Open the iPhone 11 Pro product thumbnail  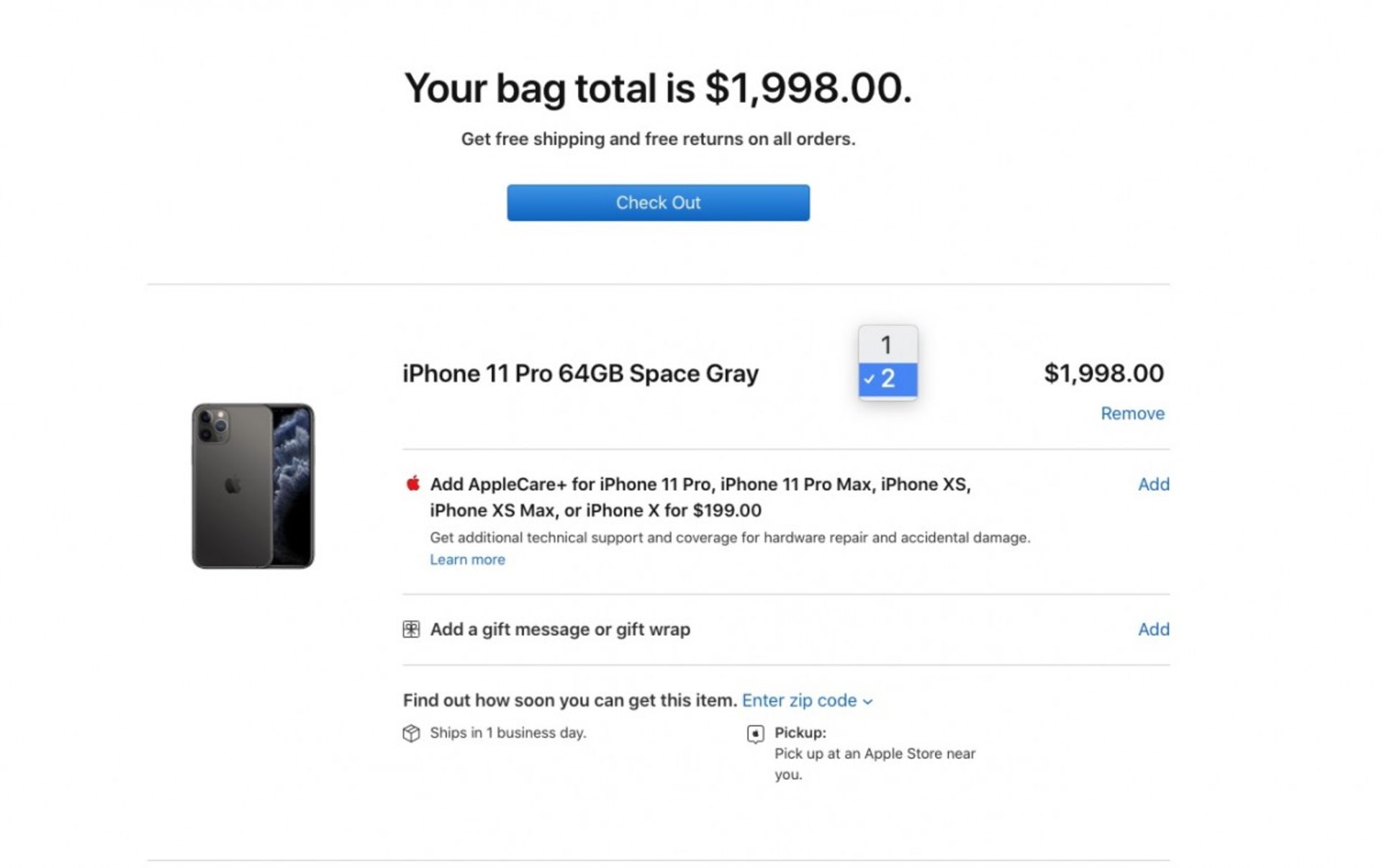coord(253,486)
